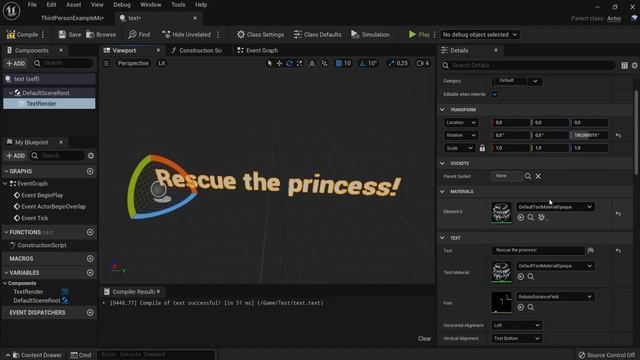Open Element 0 material dropdown
Screen dimensions: 640x360
[555, 207]
